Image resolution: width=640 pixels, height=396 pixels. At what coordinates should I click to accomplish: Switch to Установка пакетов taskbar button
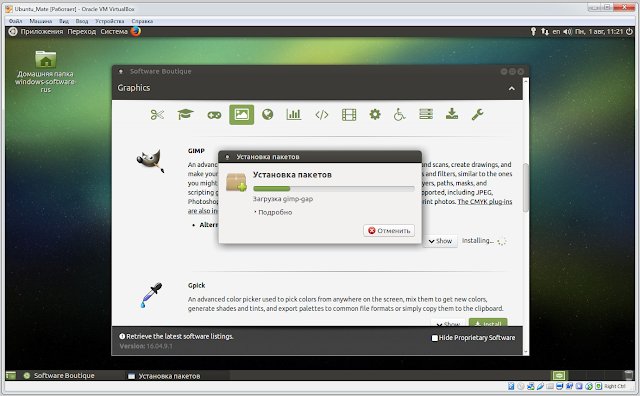[x=178, y=376]
